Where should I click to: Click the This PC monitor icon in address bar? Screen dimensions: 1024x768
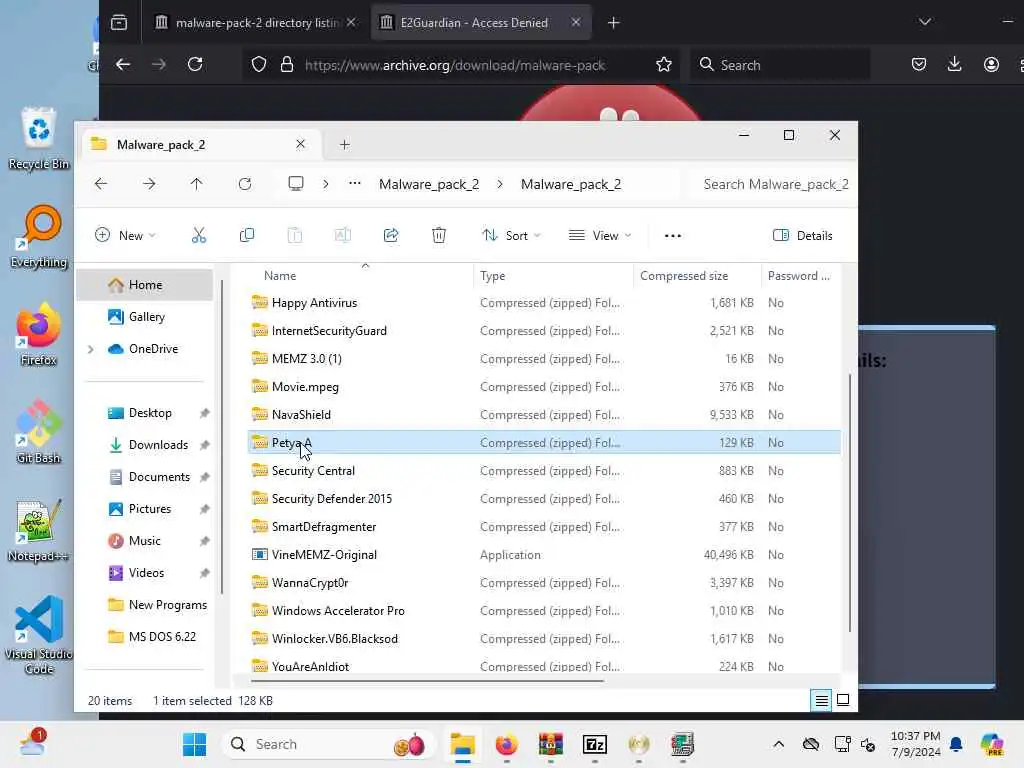[296, 184]
